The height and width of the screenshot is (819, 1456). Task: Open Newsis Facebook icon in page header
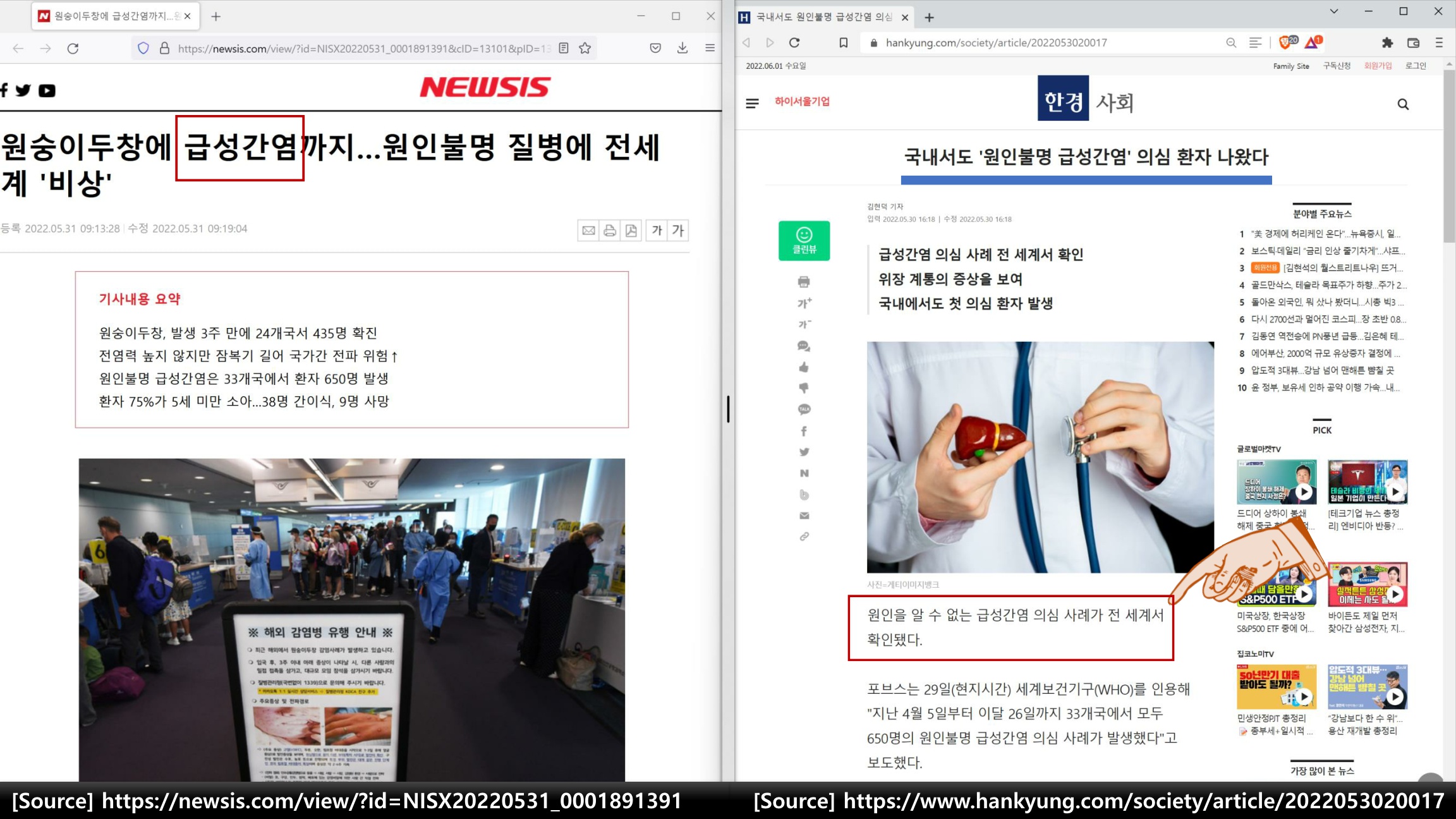click(4, 90)
